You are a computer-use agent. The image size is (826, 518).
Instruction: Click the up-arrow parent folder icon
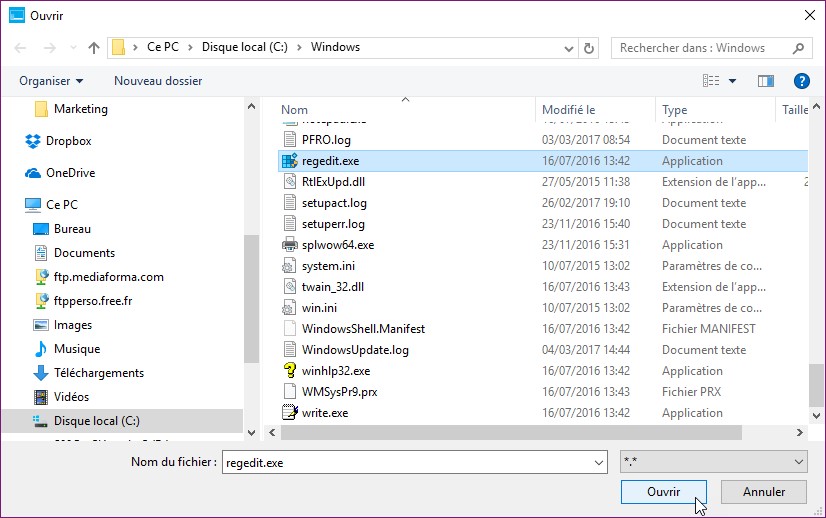point(94,47)
